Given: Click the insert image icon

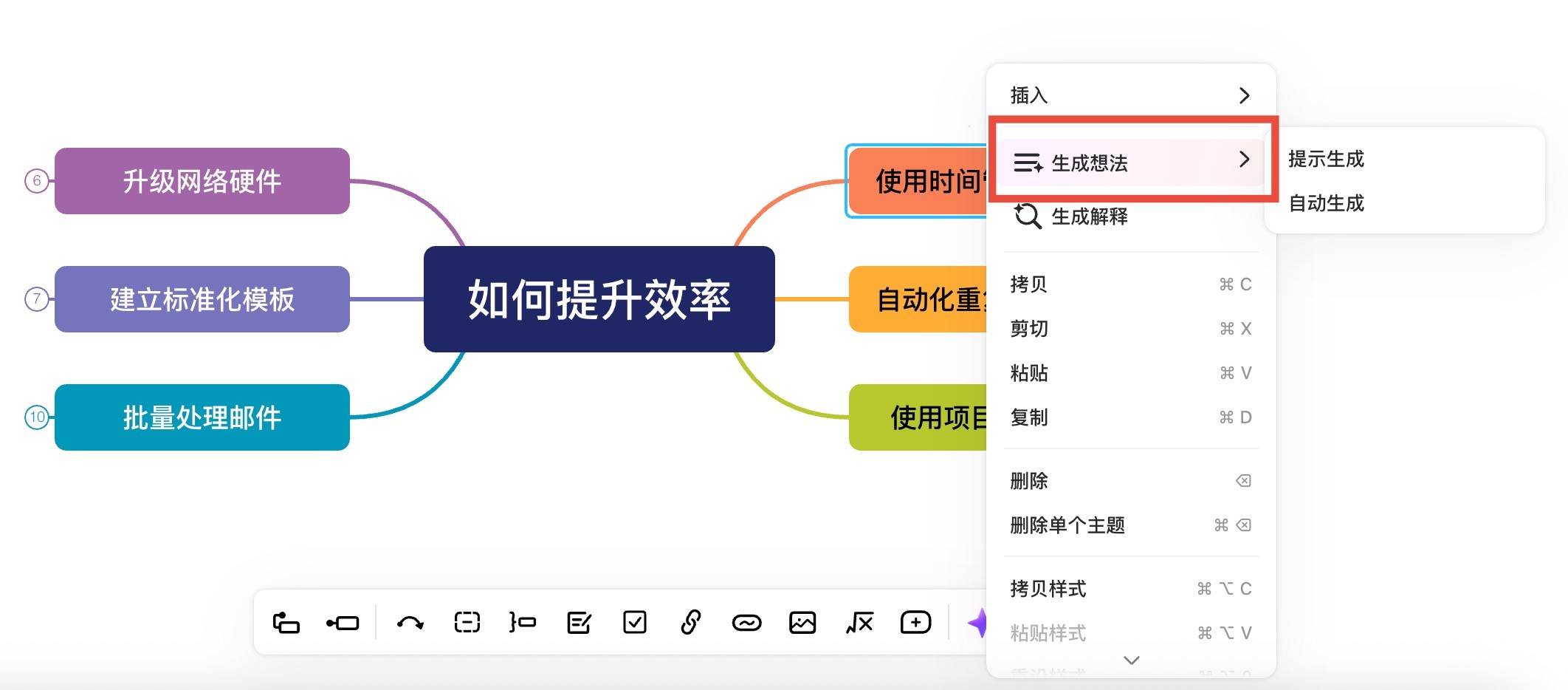Looking at the screenshot, I should point(802,623).
